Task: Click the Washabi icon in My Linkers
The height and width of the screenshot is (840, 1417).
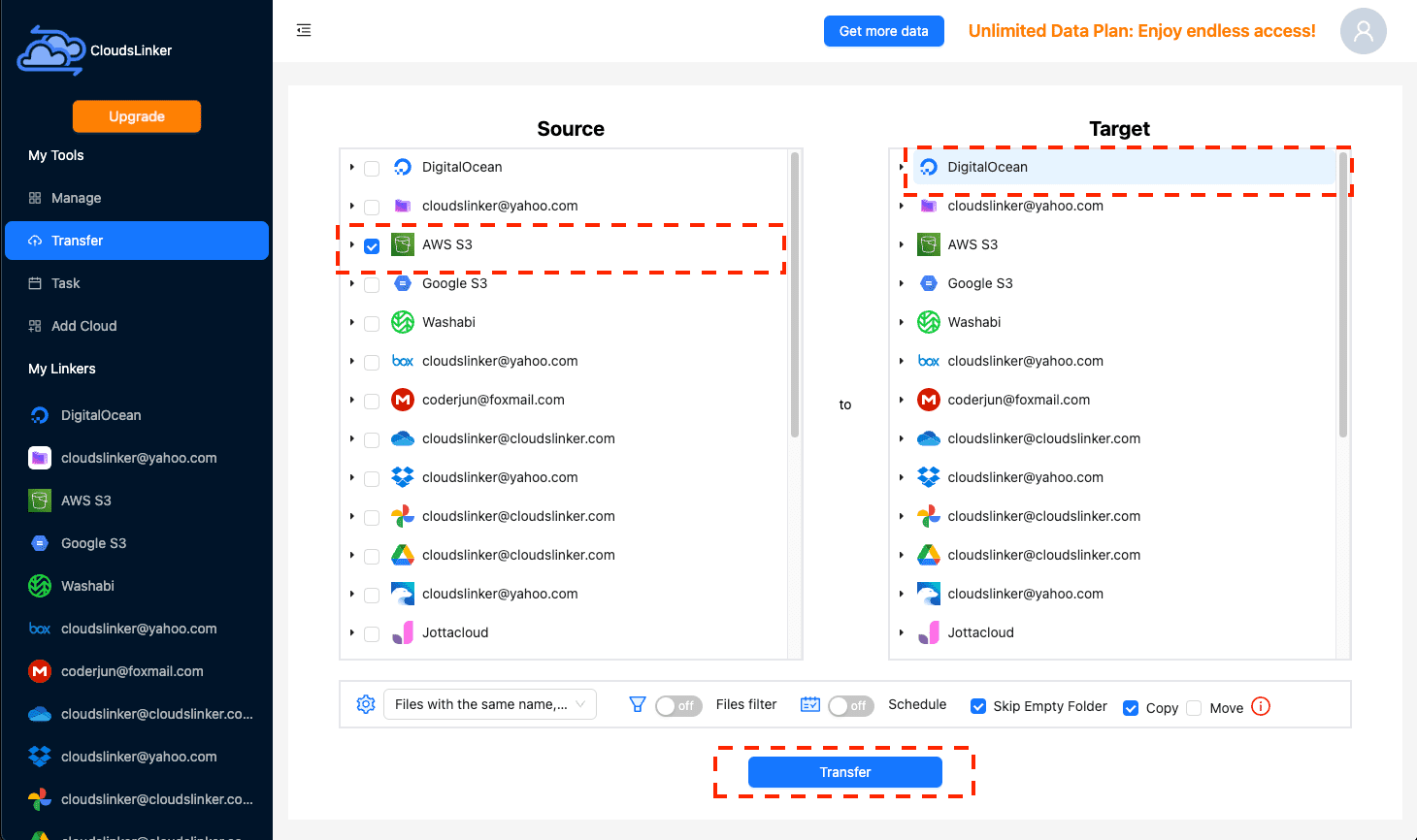Action: (40, 586)
